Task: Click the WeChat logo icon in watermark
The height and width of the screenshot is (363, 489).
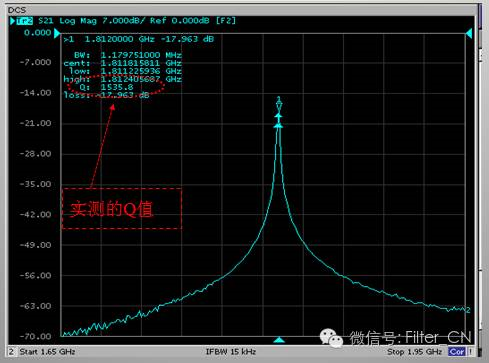Action: click(x=331, y=338)
